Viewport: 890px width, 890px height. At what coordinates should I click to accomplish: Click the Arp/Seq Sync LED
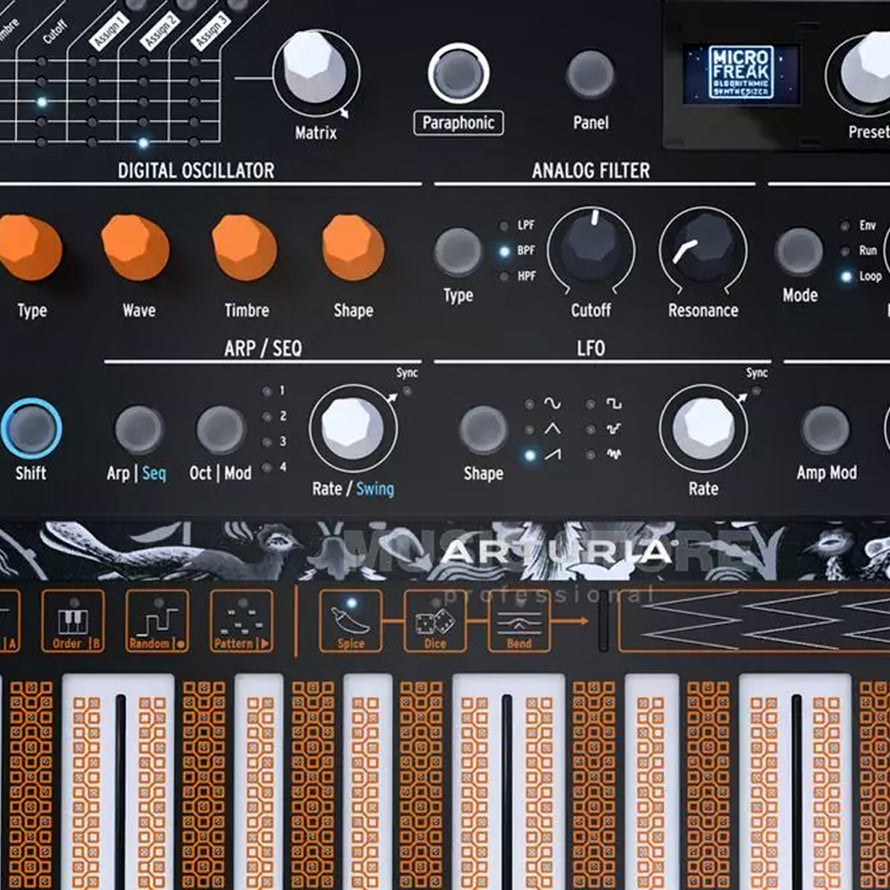point(407,391)
